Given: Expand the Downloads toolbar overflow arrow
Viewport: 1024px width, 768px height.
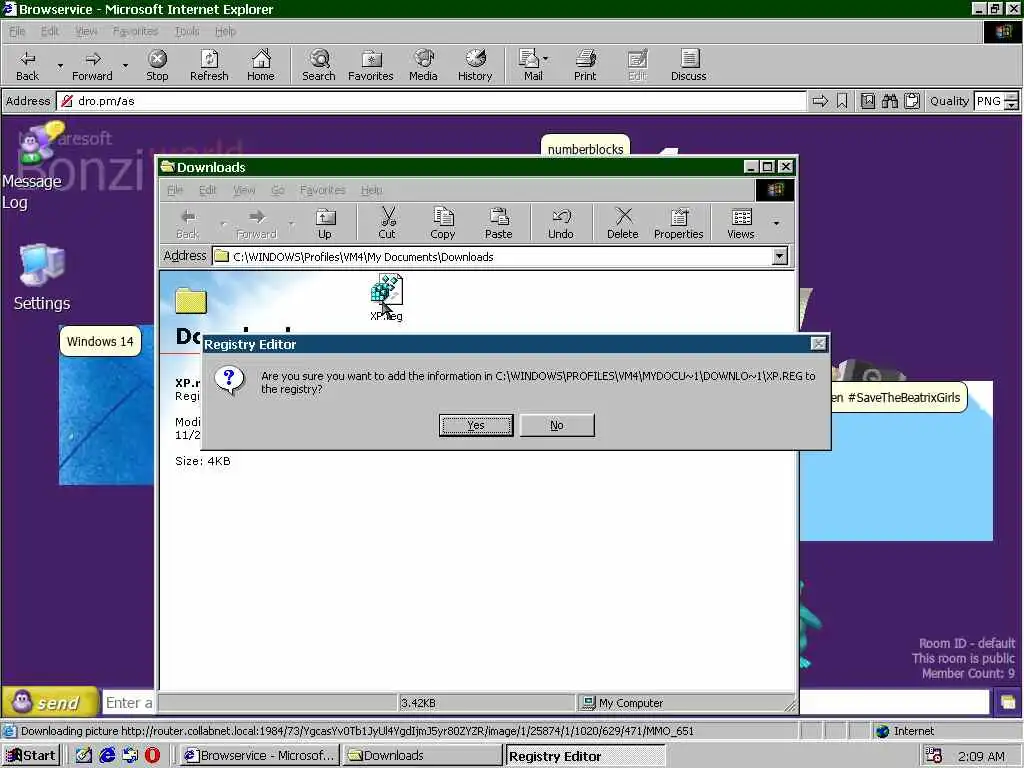Looking at the screenshot, I should [x=776, y=223].
